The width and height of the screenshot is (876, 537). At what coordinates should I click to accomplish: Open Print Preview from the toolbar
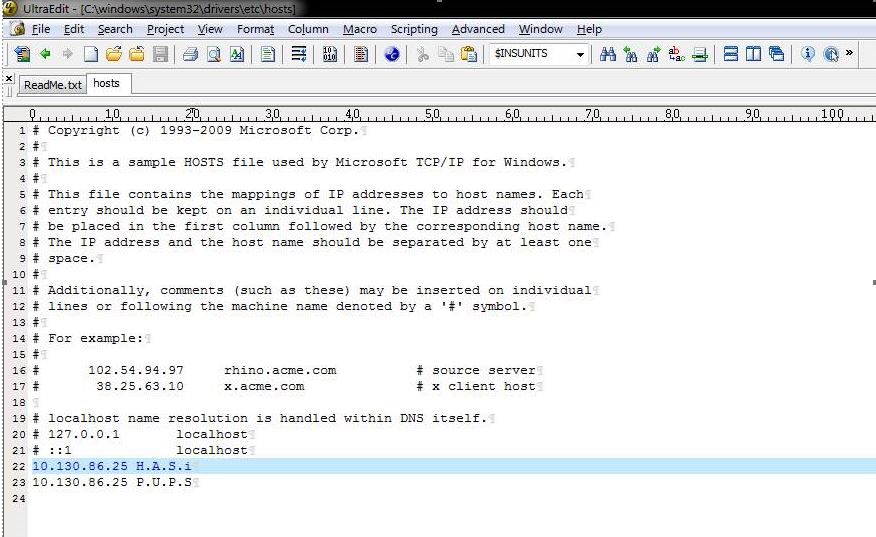click(x=214, y=55)
